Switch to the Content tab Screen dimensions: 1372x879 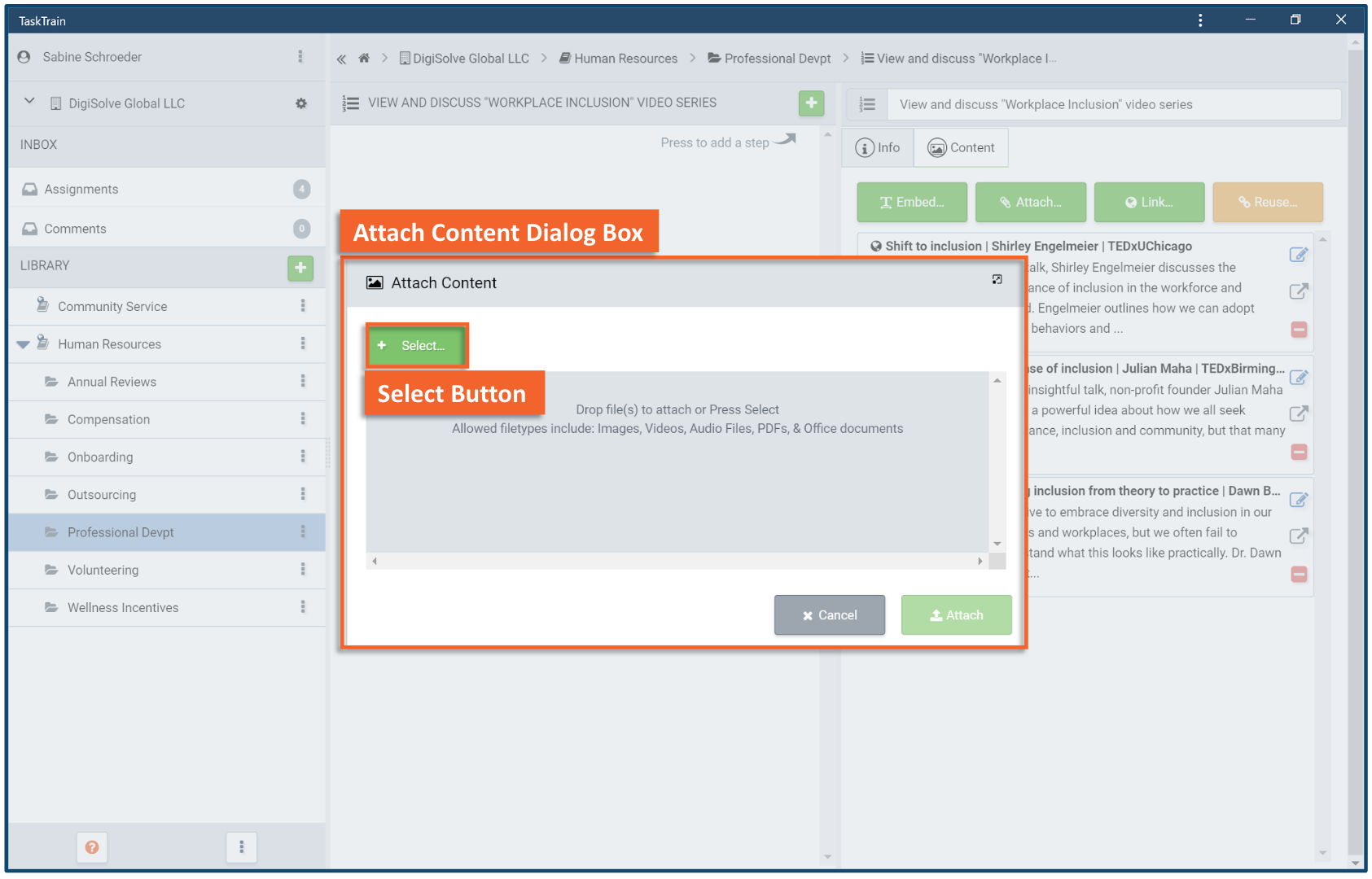961,147
